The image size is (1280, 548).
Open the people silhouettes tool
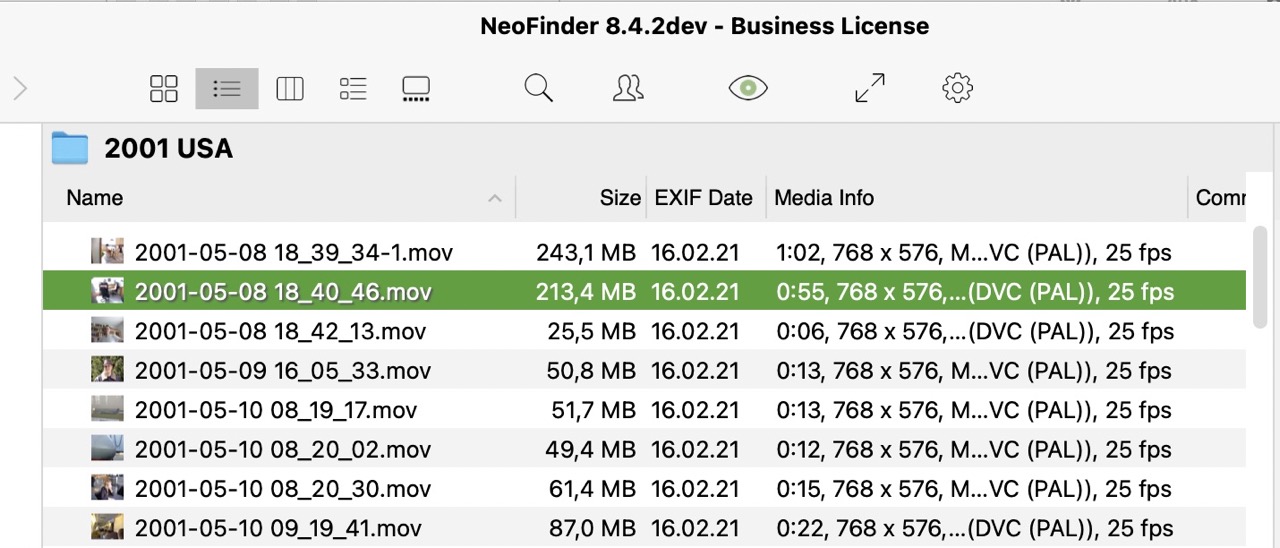click(x=628, y=89)
